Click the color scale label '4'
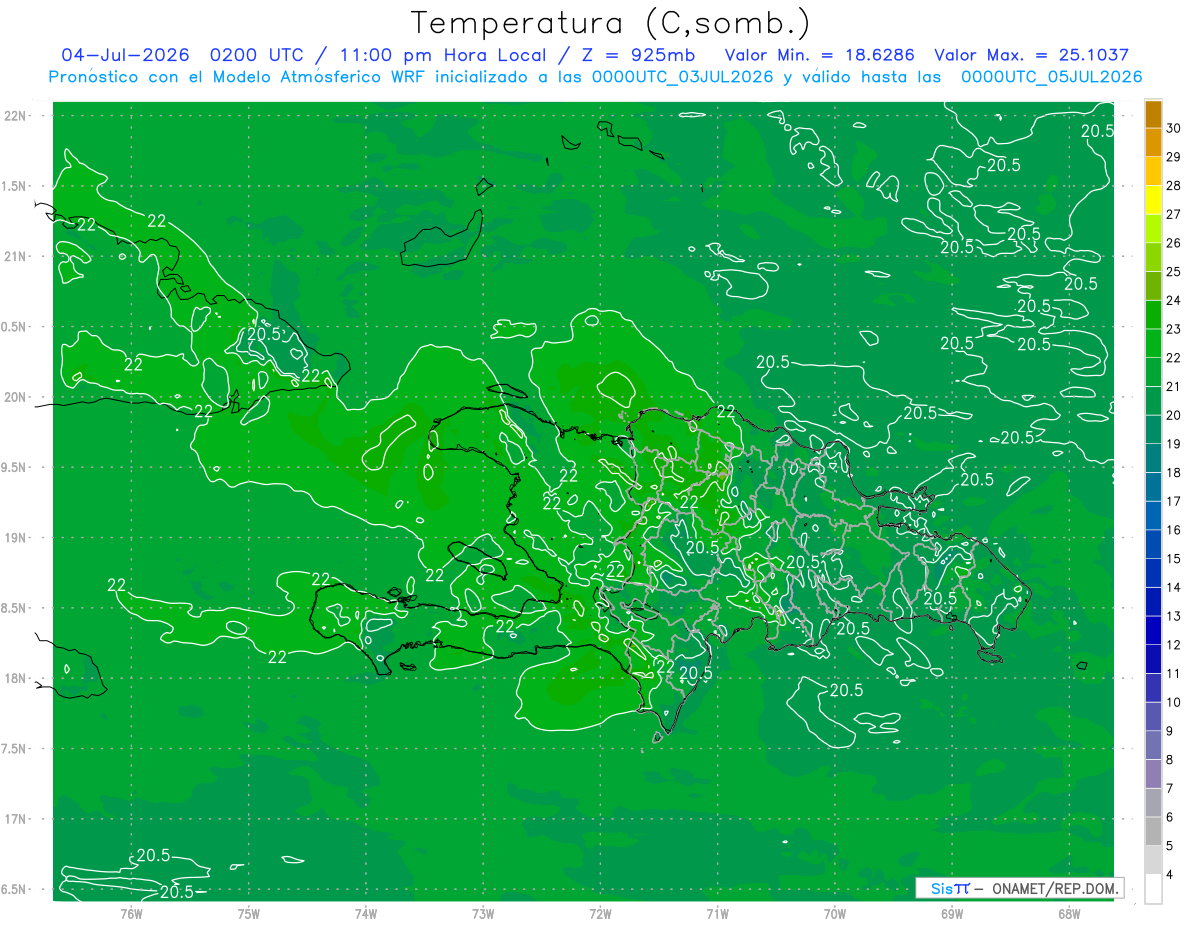Viewport: 1200px width, 927px height. point(1171,875)
